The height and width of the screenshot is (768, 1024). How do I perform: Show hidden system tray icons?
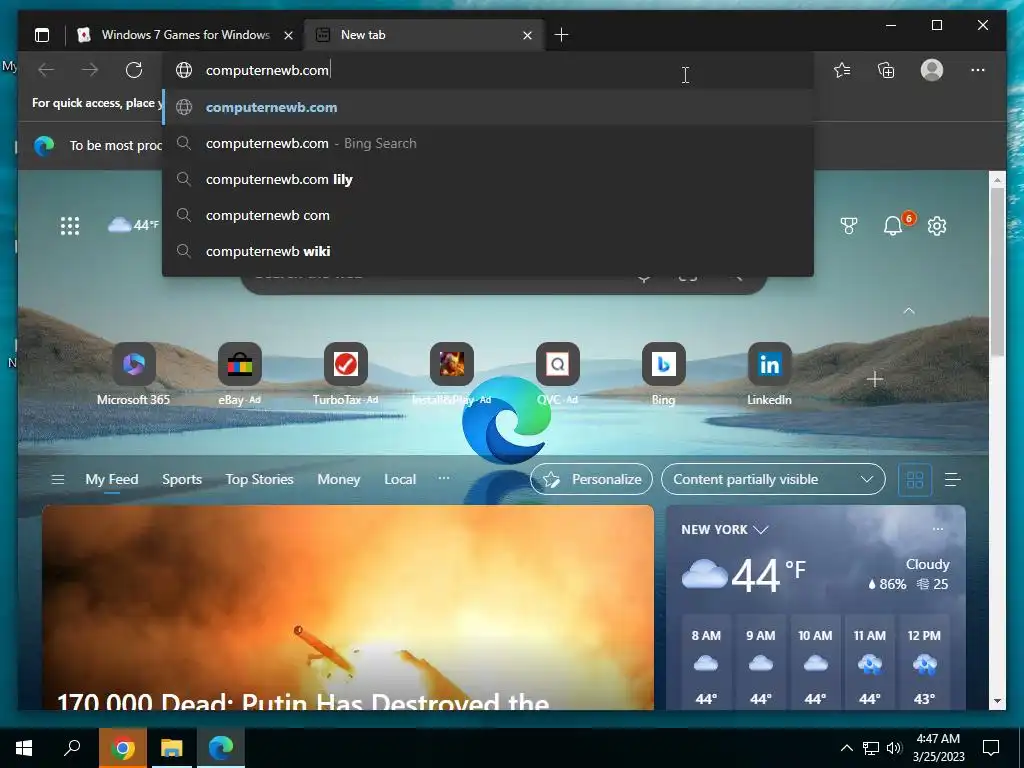pos(846,748)
